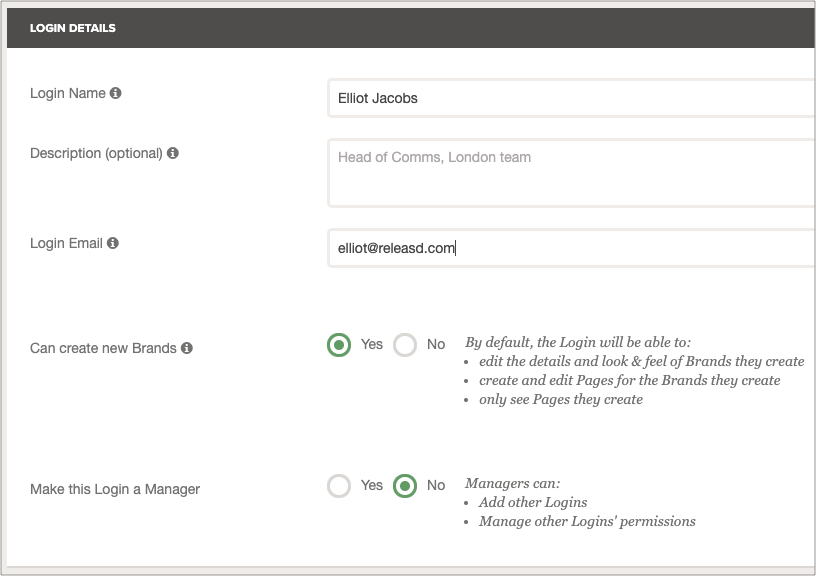Screen dimensions: 816x576
Task: Click the info icon beside Login Name
Action: (116, 94)
